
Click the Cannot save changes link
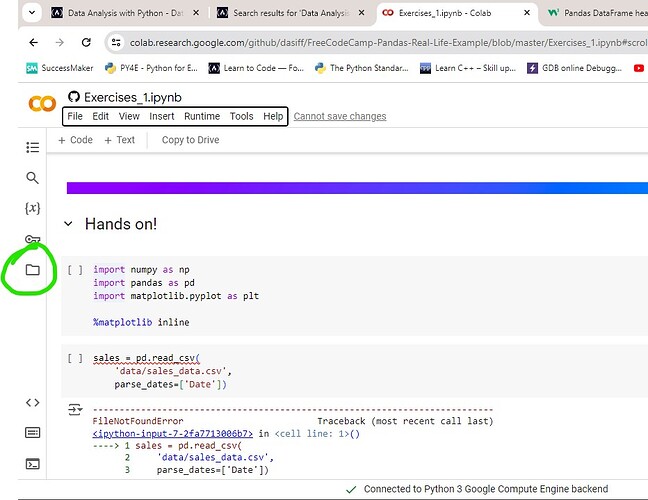340,116
